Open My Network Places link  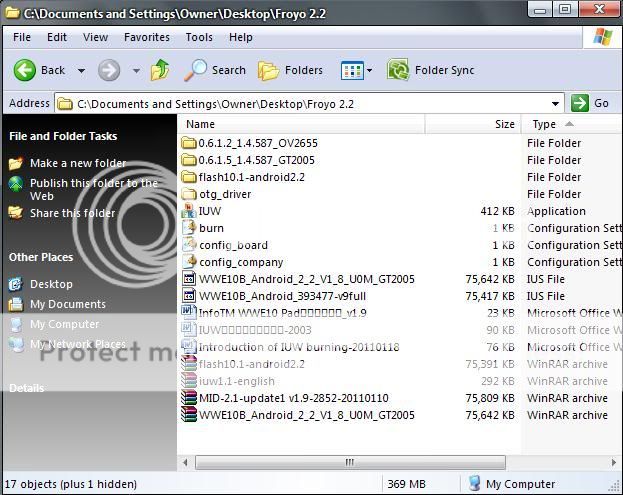[x=78, y=344]
